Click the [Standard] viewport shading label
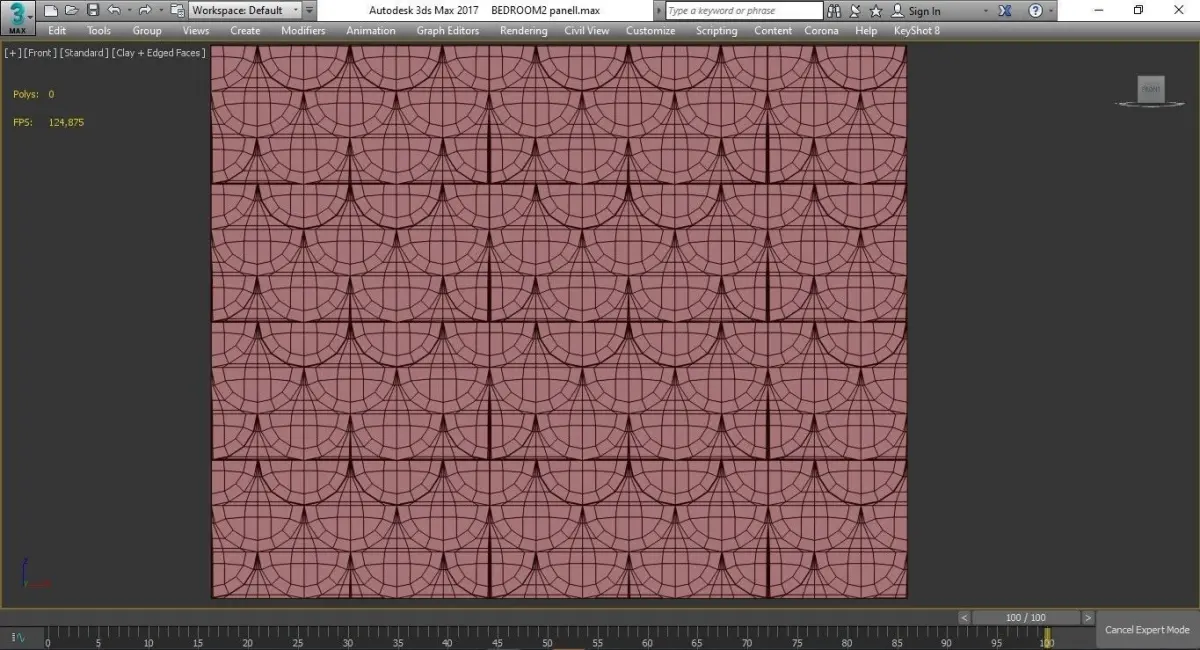1200x650 pixels. point(83,53)
